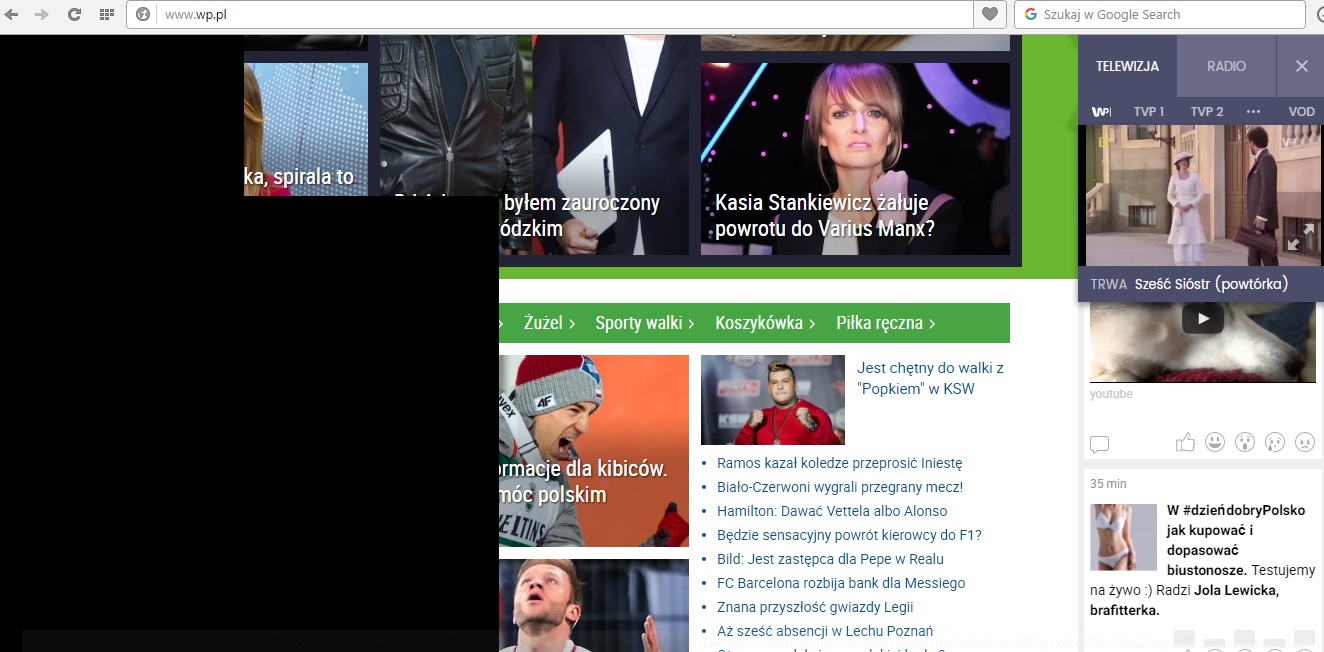This screenshot has height=652, width=1324.
Task: Switch to the RADIO tab
Action: (1226, 66)
